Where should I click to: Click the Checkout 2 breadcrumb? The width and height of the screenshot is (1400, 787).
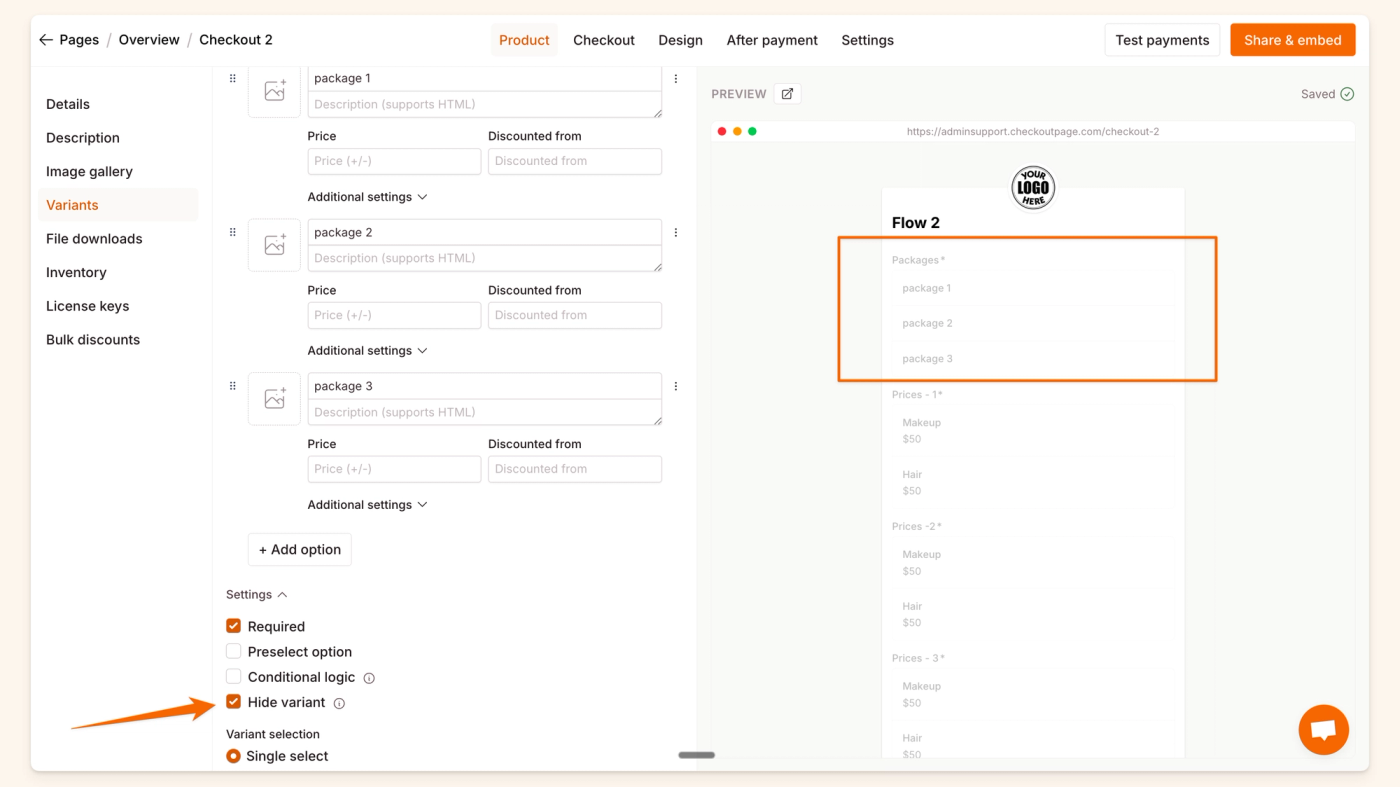(236, 40)
